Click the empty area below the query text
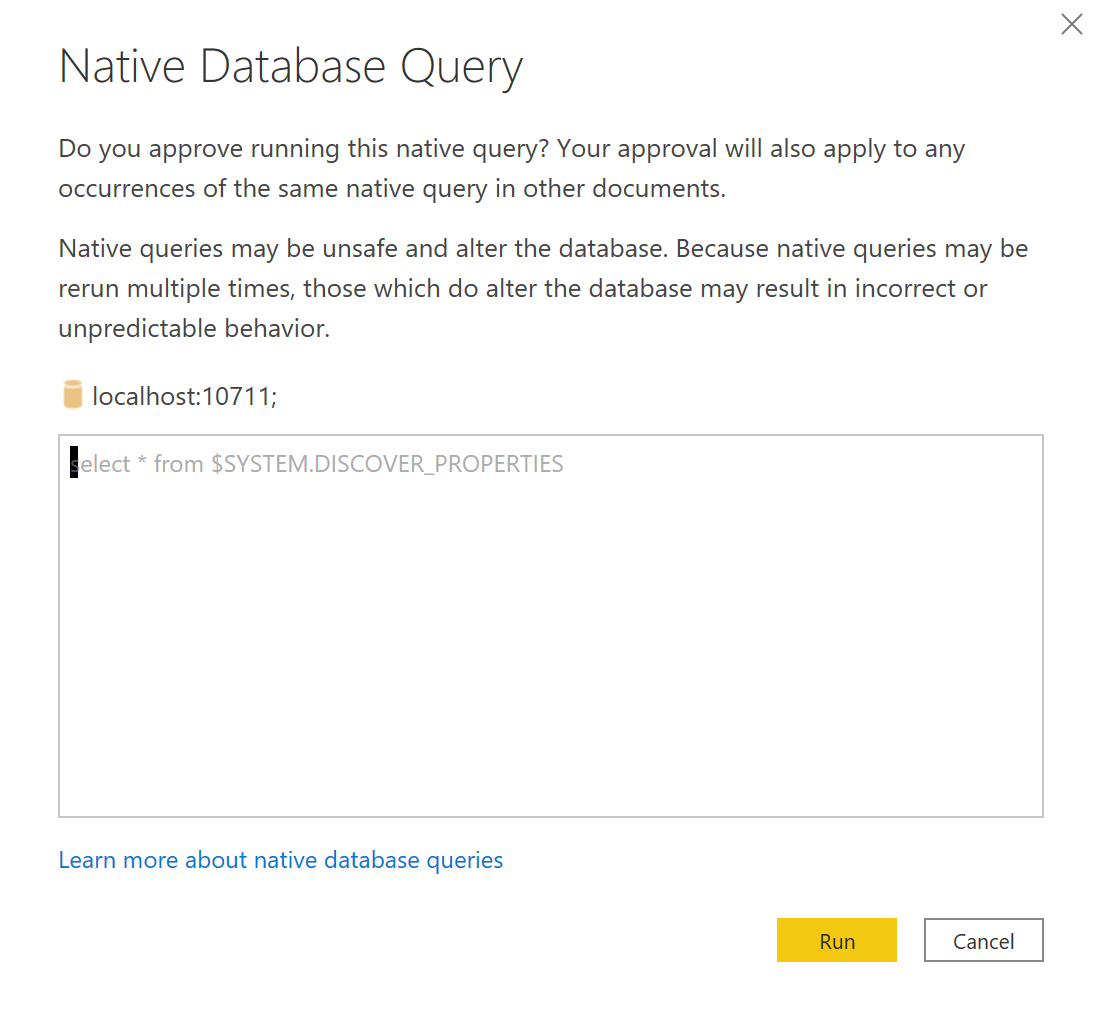Viewport: 1104px width, 1022px height. coord(551,648)
